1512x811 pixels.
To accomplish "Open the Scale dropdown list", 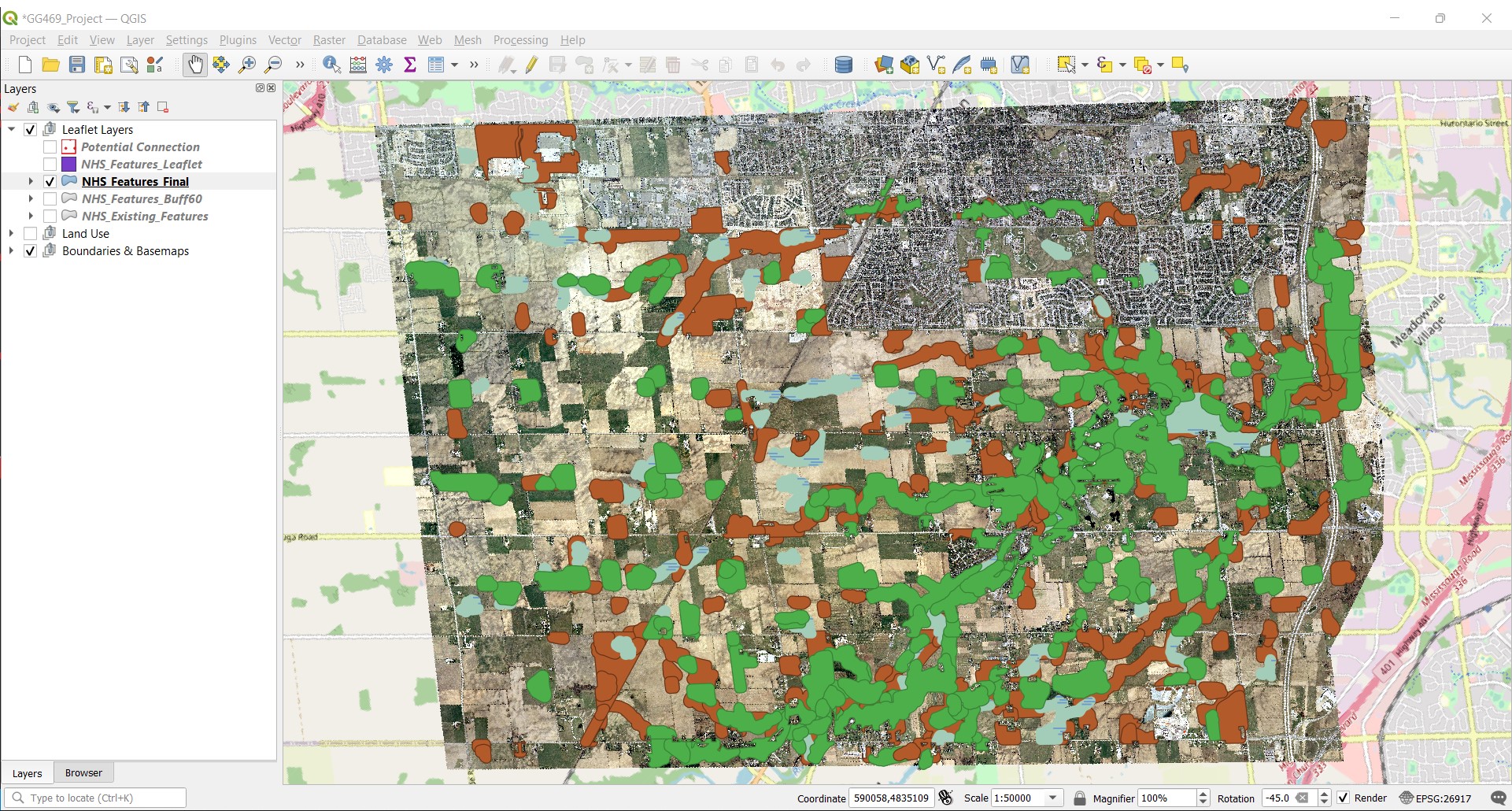I will click(1052, 798).
